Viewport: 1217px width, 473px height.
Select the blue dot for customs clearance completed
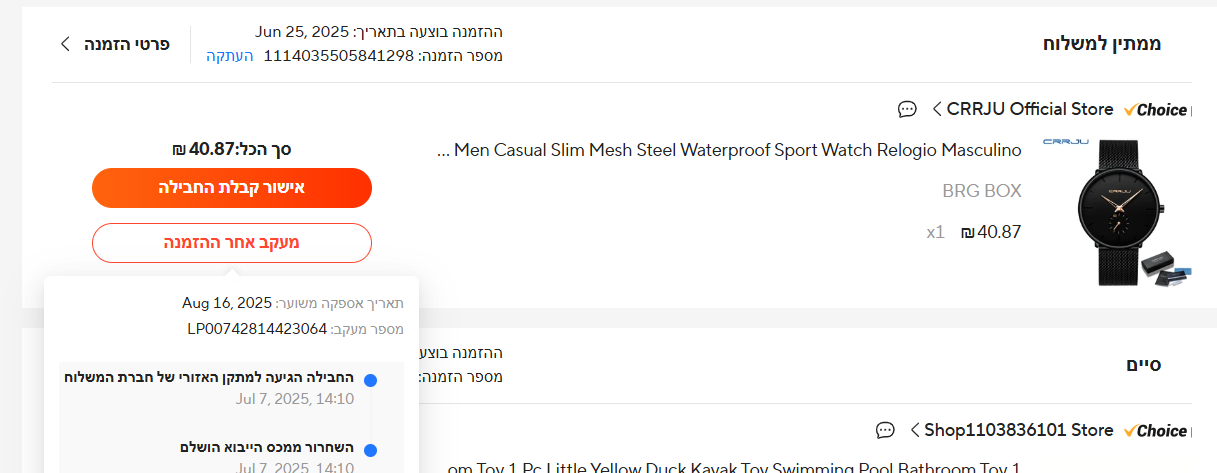pos(370,450)
